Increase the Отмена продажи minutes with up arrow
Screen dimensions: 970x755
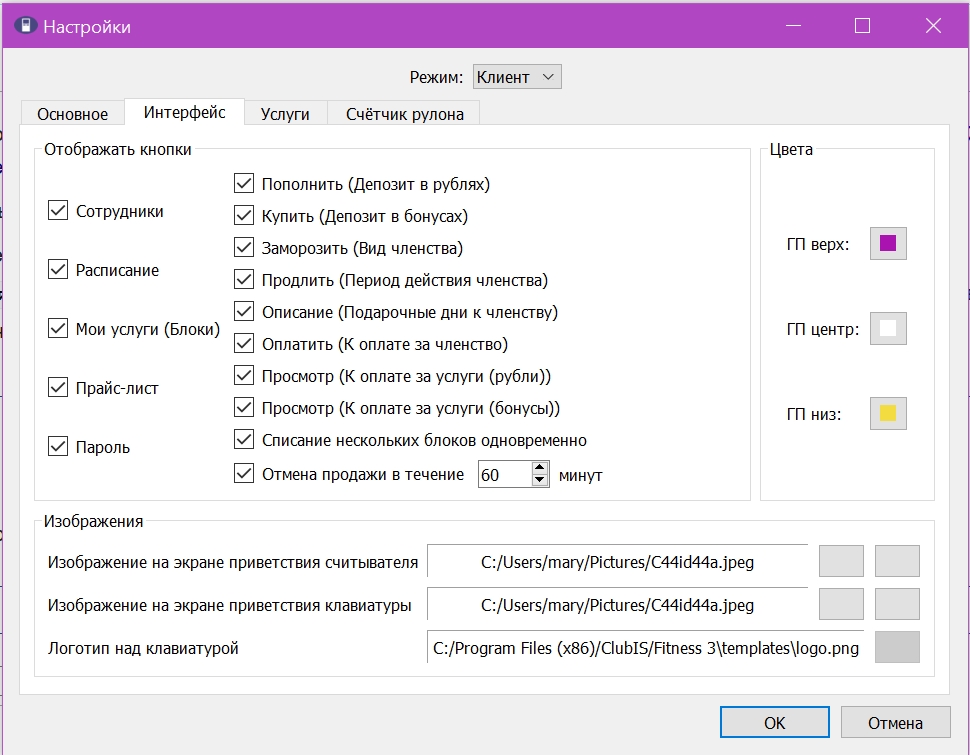click(539, 468)
